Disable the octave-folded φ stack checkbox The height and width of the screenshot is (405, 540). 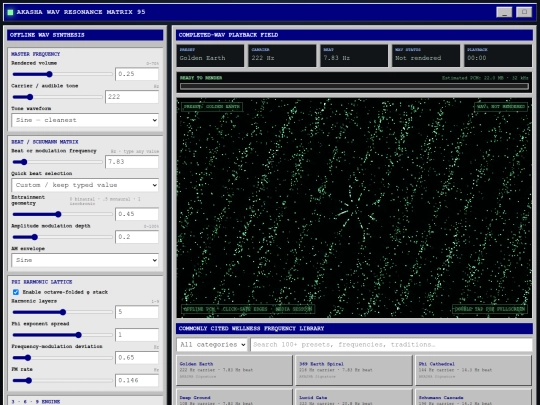click(x=16, y=292)
